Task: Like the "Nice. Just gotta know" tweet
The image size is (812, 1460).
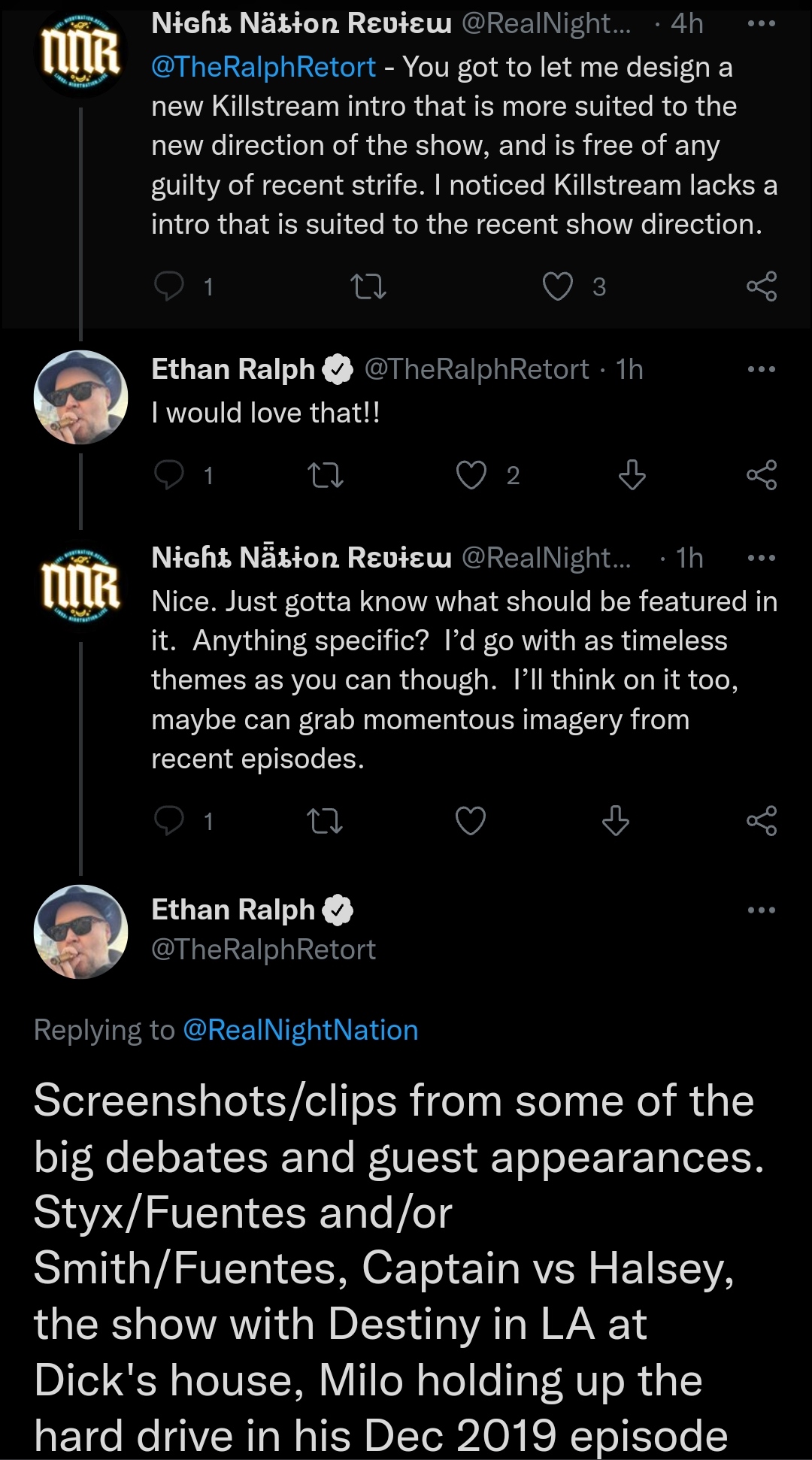Action: pos(471,821)
